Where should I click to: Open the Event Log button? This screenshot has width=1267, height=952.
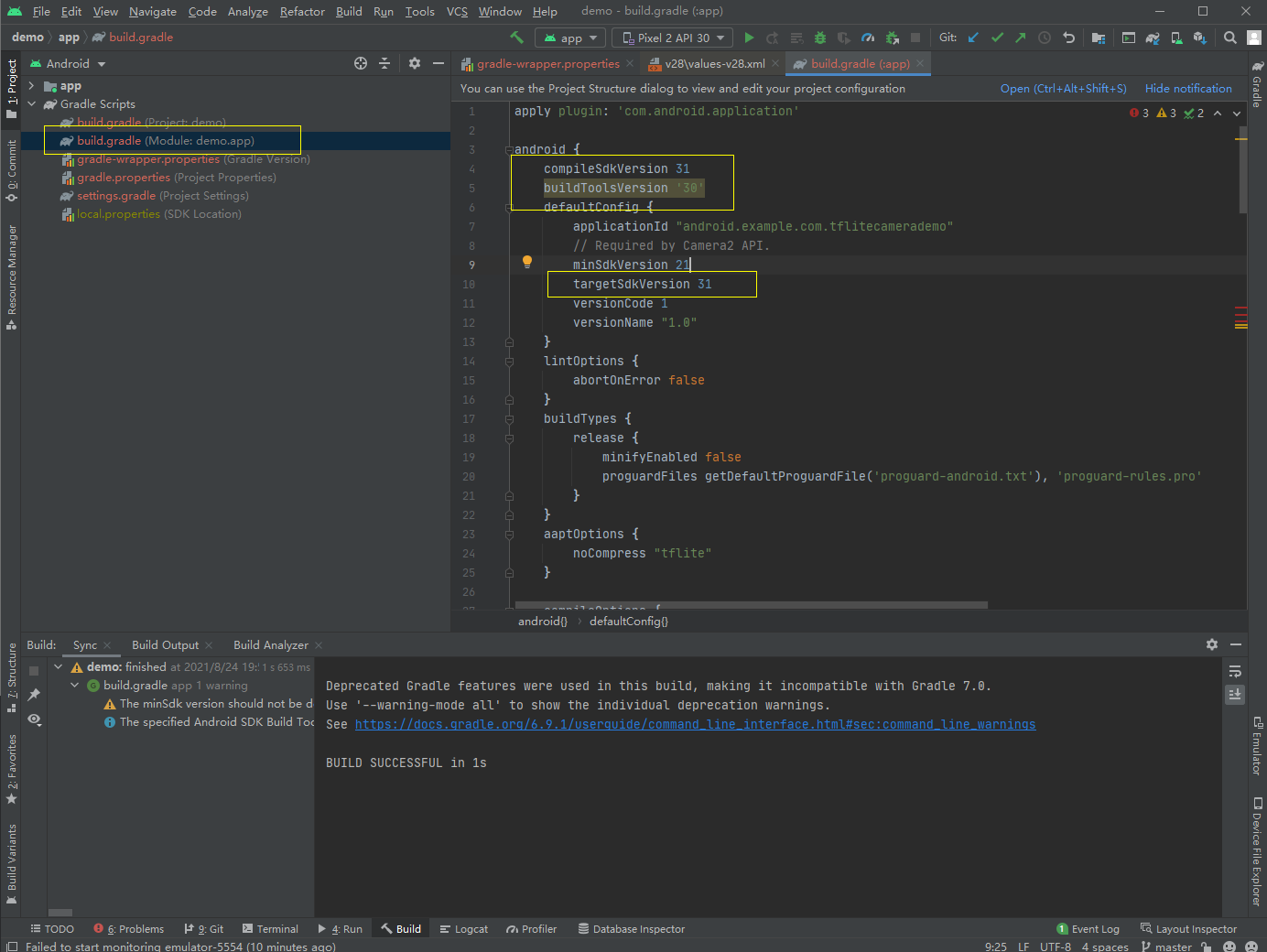coord(1088,929)
